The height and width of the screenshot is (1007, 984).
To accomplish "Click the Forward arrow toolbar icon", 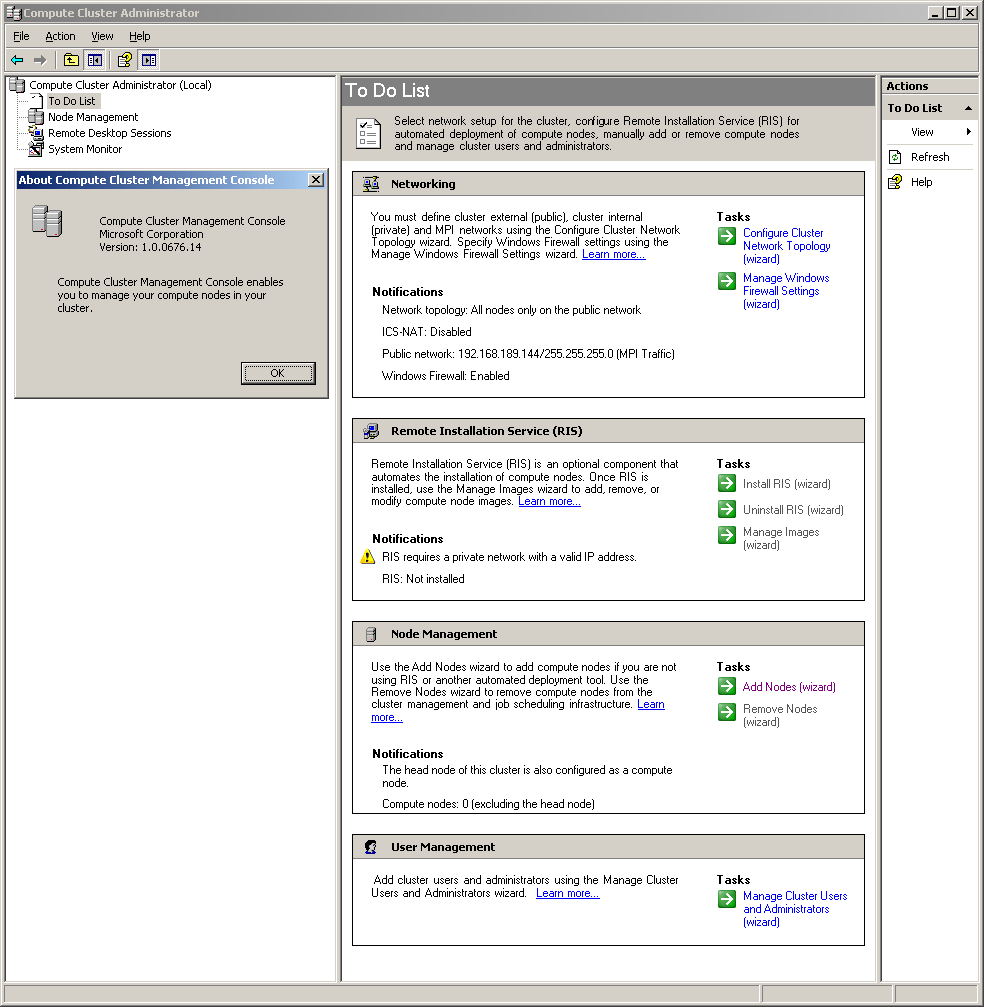I will click(40, 60).
